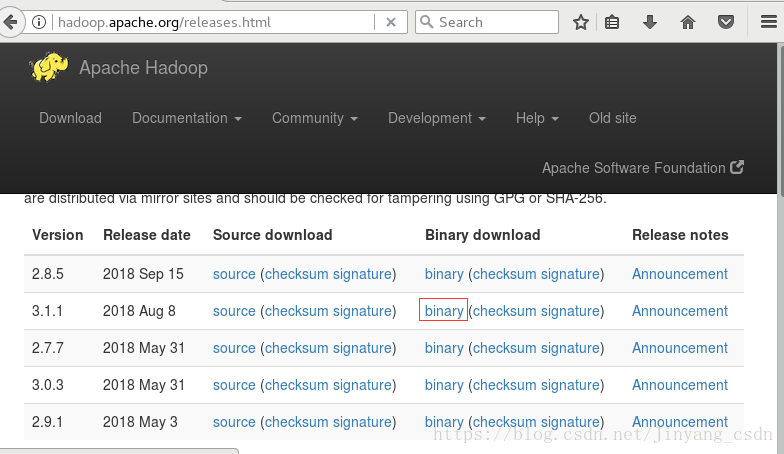The width and height of the screenshot is (784, 454).
Task: Open binary signature for version 3.1.1
Action: [570, 311]
